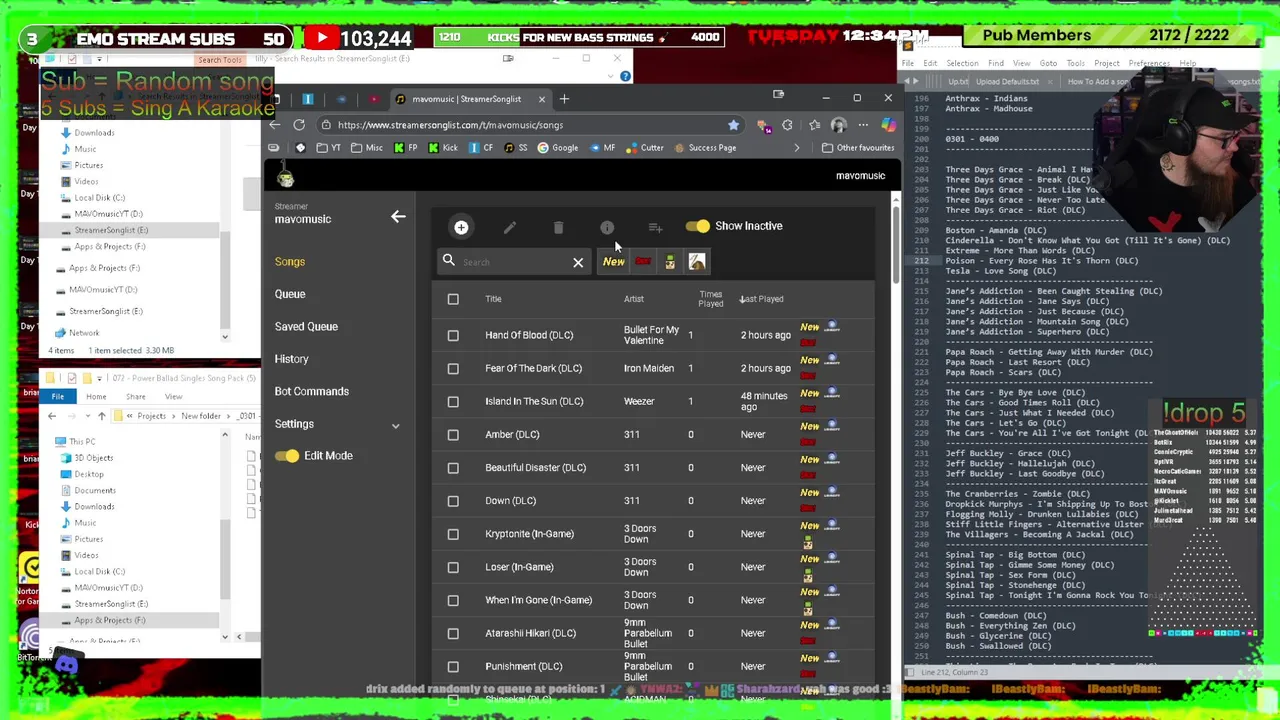Open the Selection menu in text editor
Image resolution: width=1280 pixels, height=720 pixels.
962,64
